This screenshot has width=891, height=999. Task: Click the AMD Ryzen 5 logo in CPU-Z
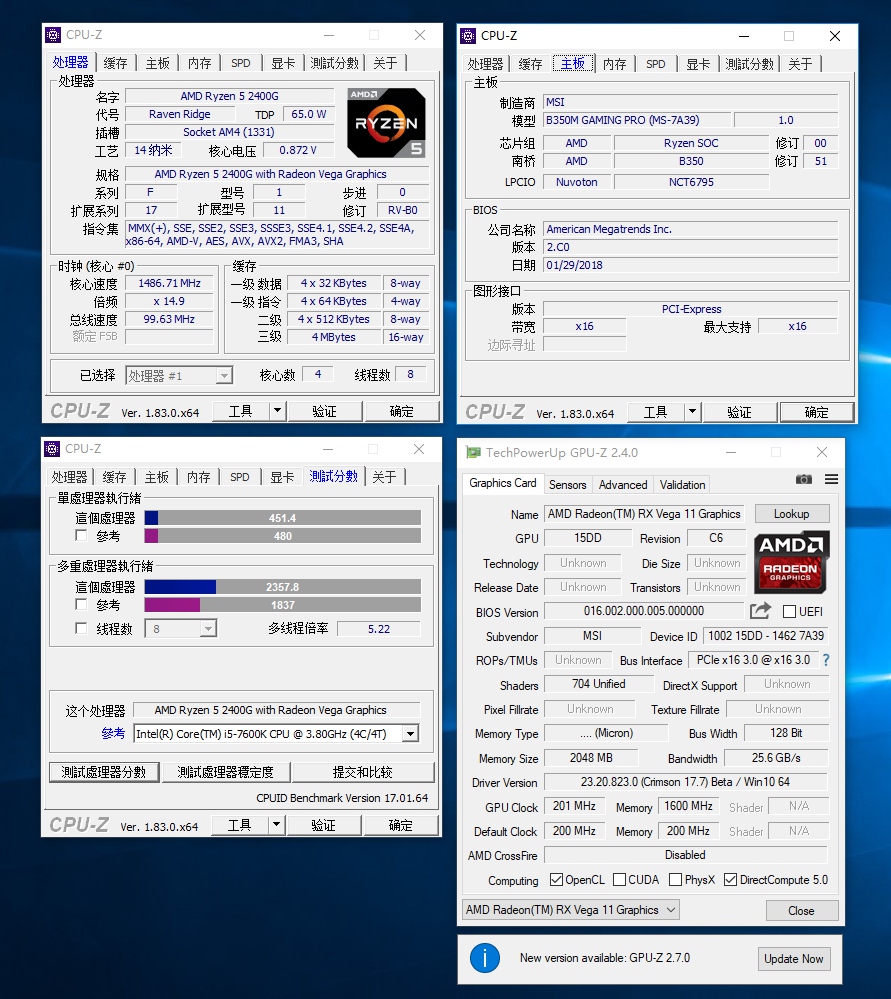pyautogui.click(x=386, y=122)
